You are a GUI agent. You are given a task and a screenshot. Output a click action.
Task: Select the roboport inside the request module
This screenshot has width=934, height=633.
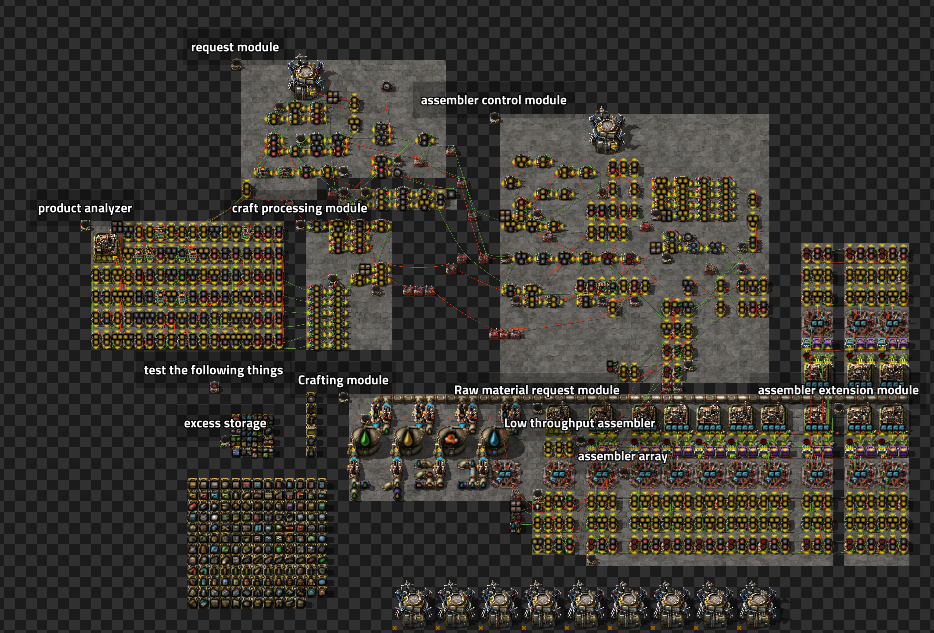pos(306,78)
